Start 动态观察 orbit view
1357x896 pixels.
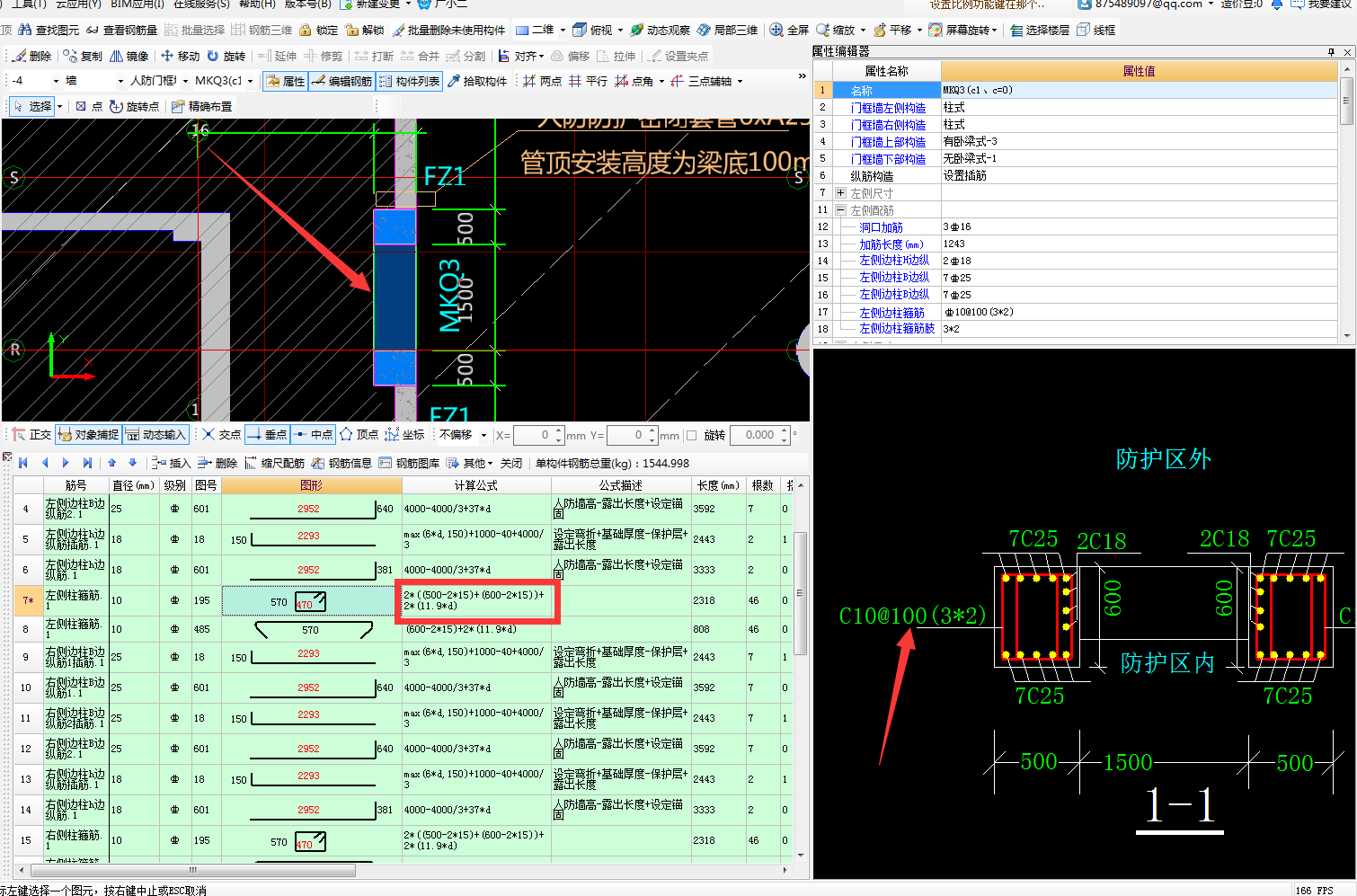pos(661,30)
